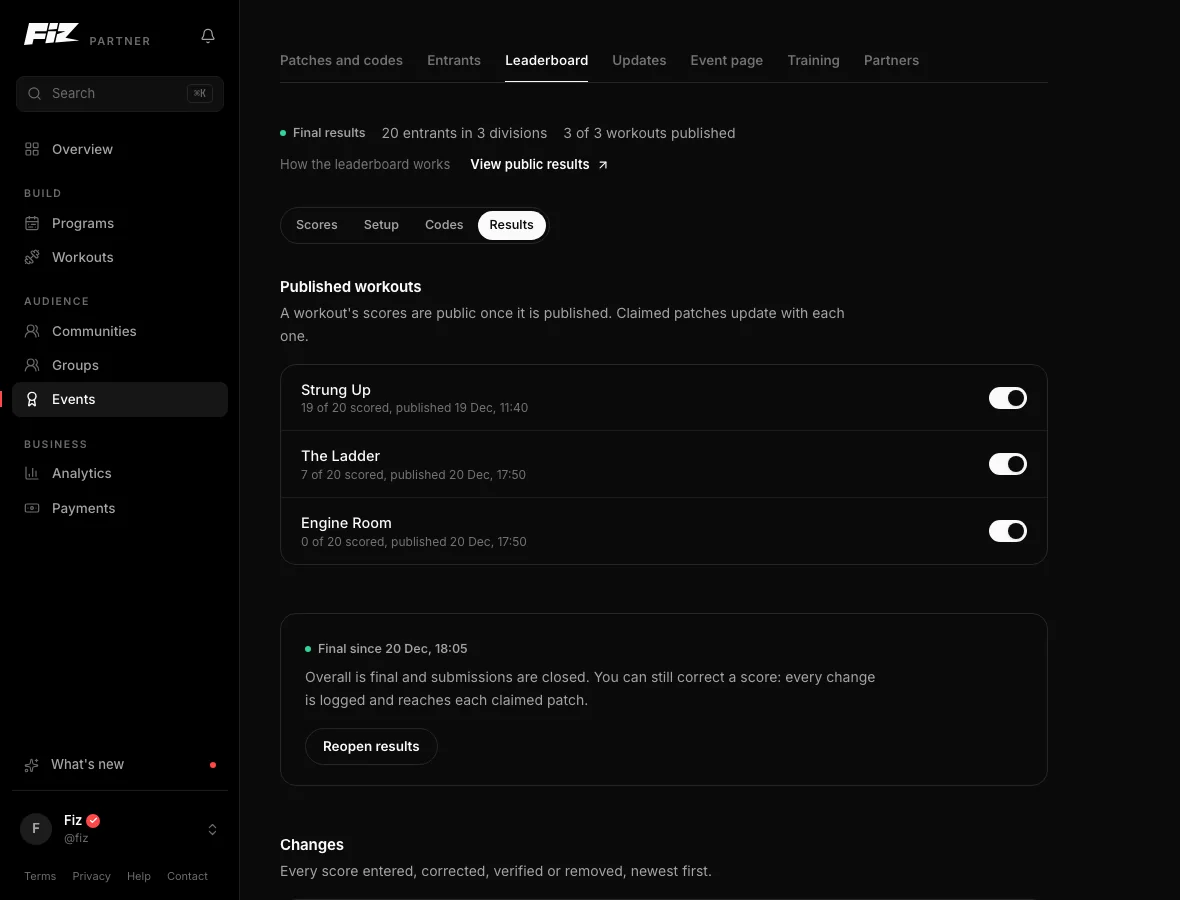The width and height of the screenshot is (1180, 900).
Task: Go to Payments in sidebar
Action: coord(120,508)
